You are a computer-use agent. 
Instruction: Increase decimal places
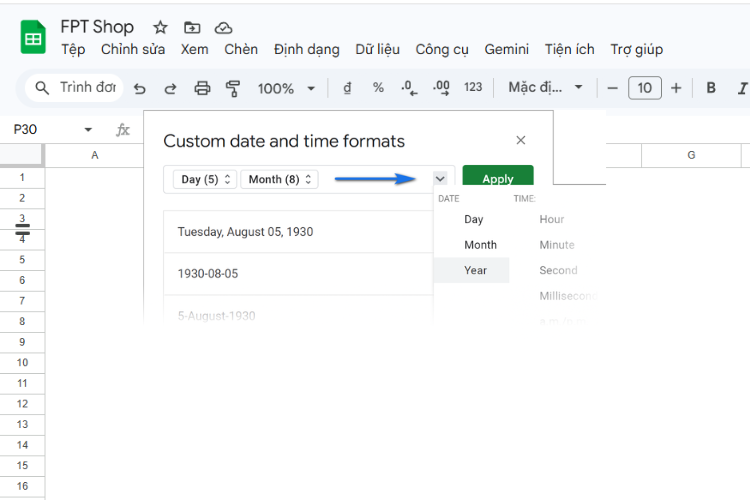(x=441, y=88)
